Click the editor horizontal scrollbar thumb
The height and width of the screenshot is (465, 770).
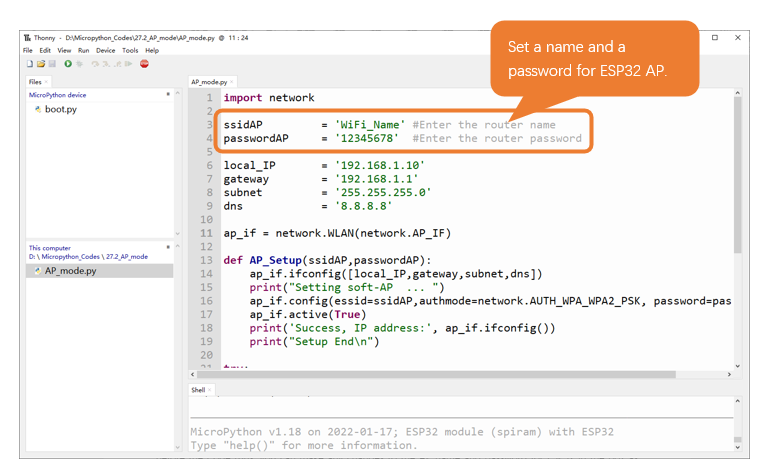coord(436,374)
